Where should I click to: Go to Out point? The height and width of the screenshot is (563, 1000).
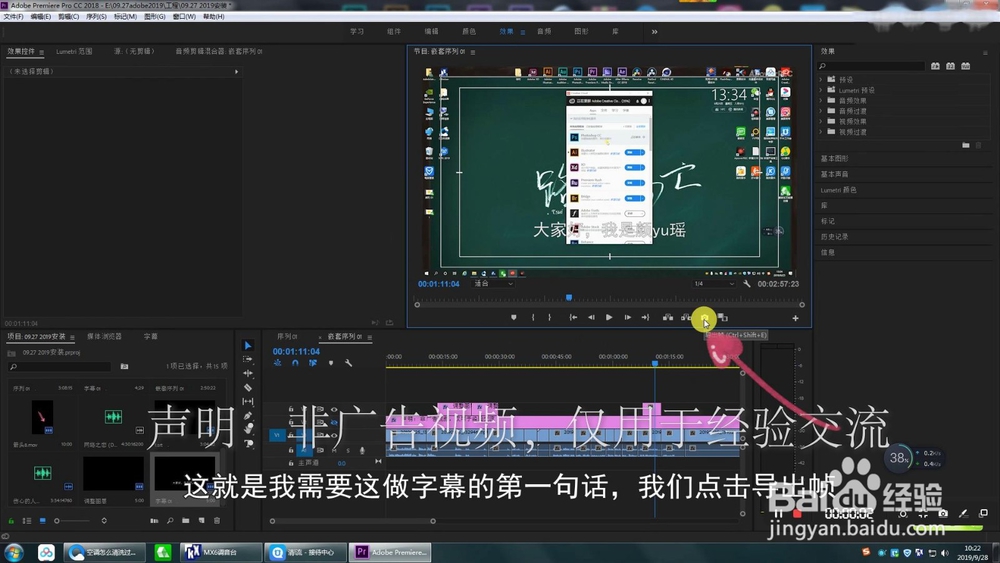pos(645,318)
